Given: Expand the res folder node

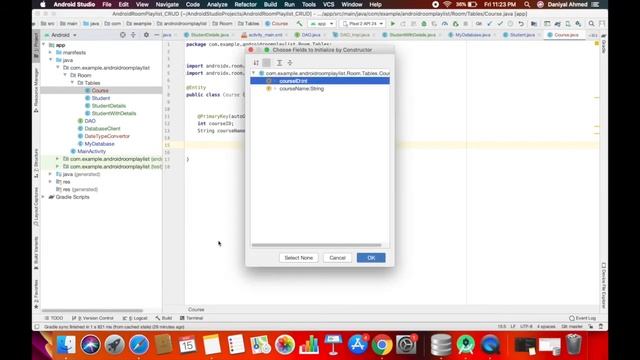Looking at the screenshot, I should tap(51, 182).
